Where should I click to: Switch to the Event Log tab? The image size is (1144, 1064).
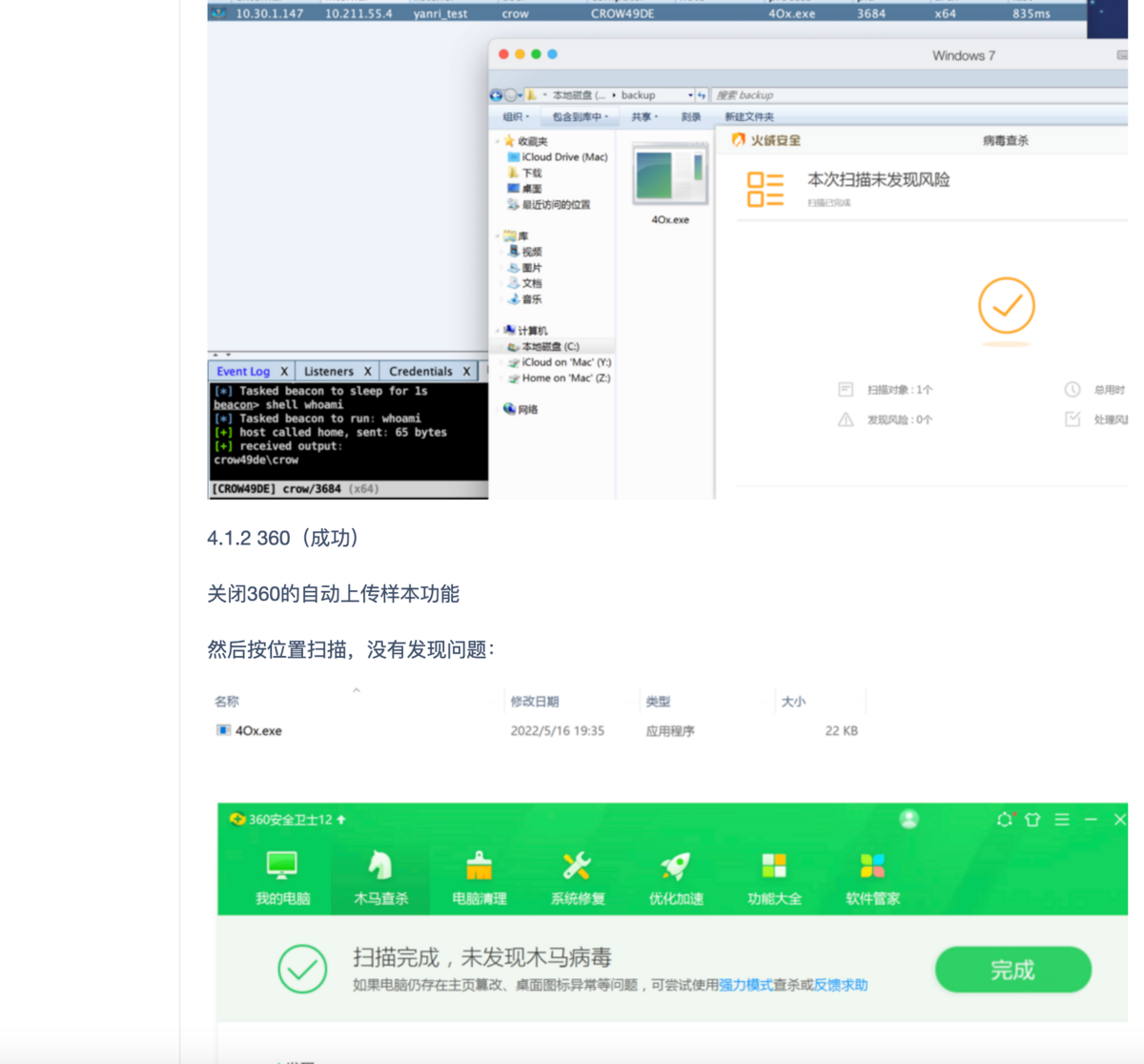[243, 371]
